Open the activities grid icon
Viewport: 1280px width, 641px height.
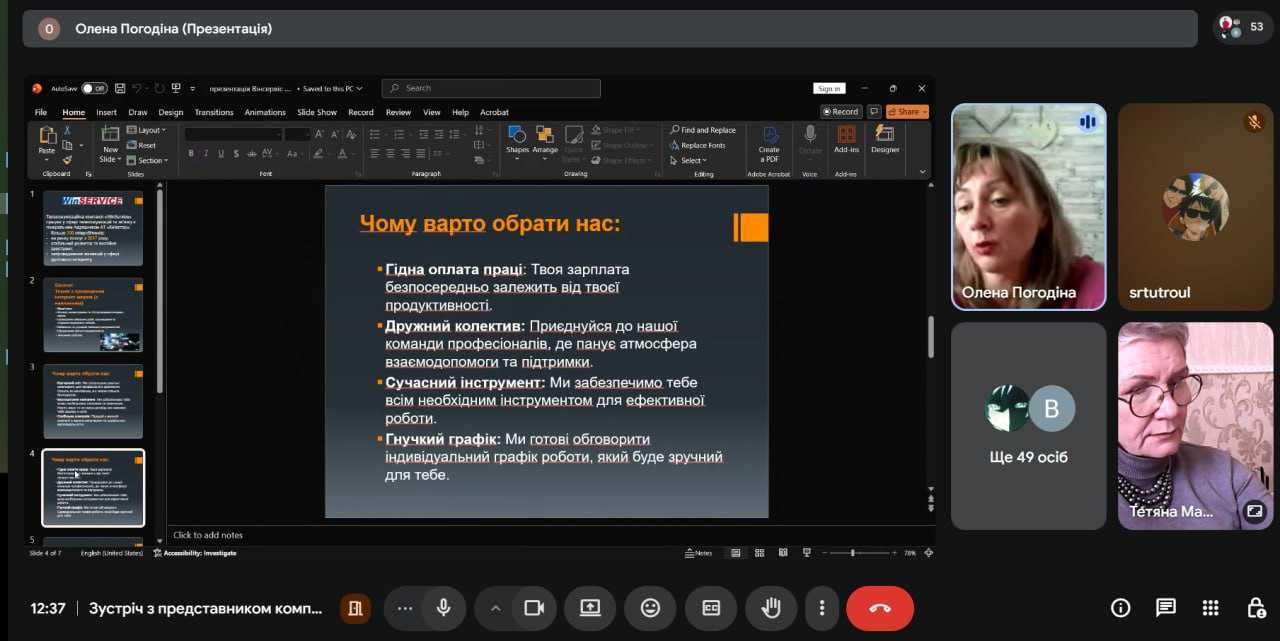[x=1211, y=608]
